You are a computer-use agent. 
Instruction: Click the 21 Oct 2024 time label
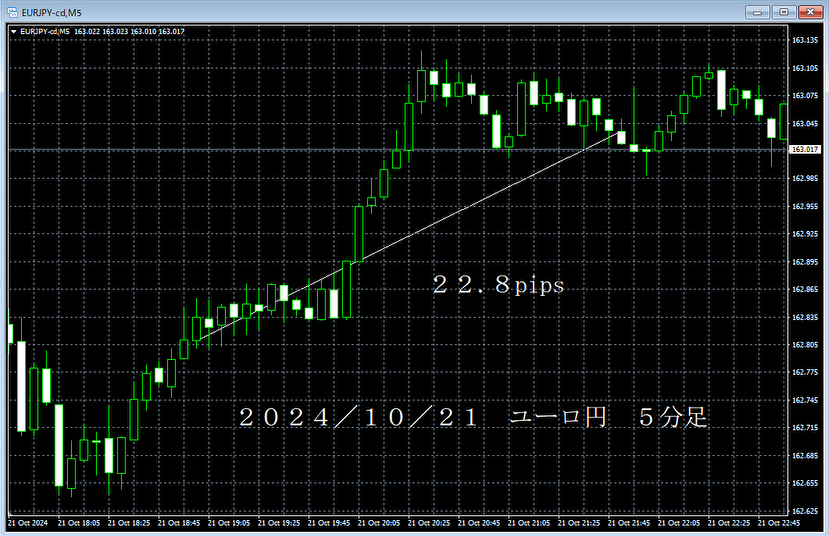(x=27, y=523)
